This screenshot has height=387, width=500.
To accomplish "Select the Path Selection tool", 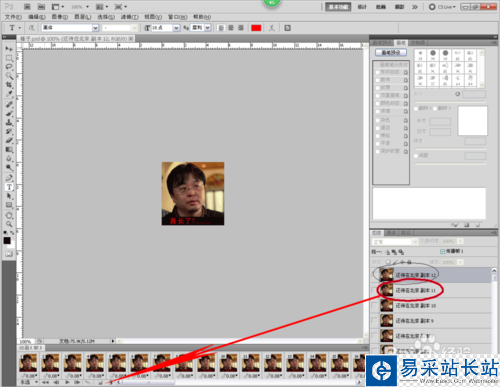I will 9,196.
